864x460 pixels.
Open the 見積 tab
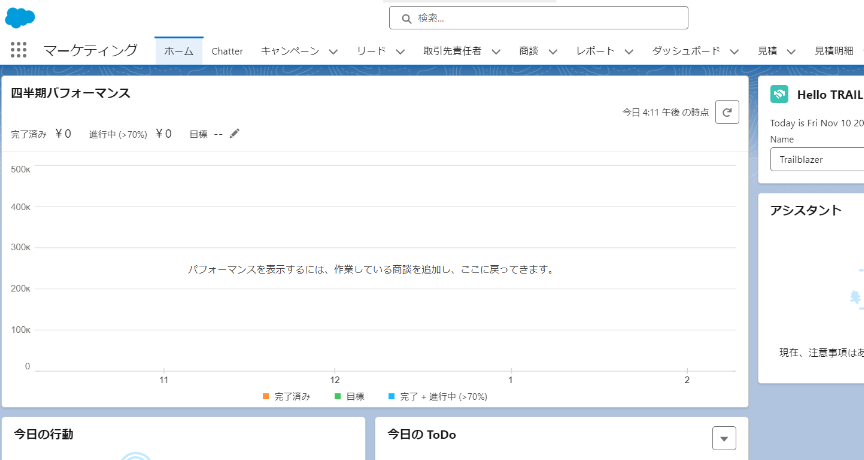coord(767,51)
